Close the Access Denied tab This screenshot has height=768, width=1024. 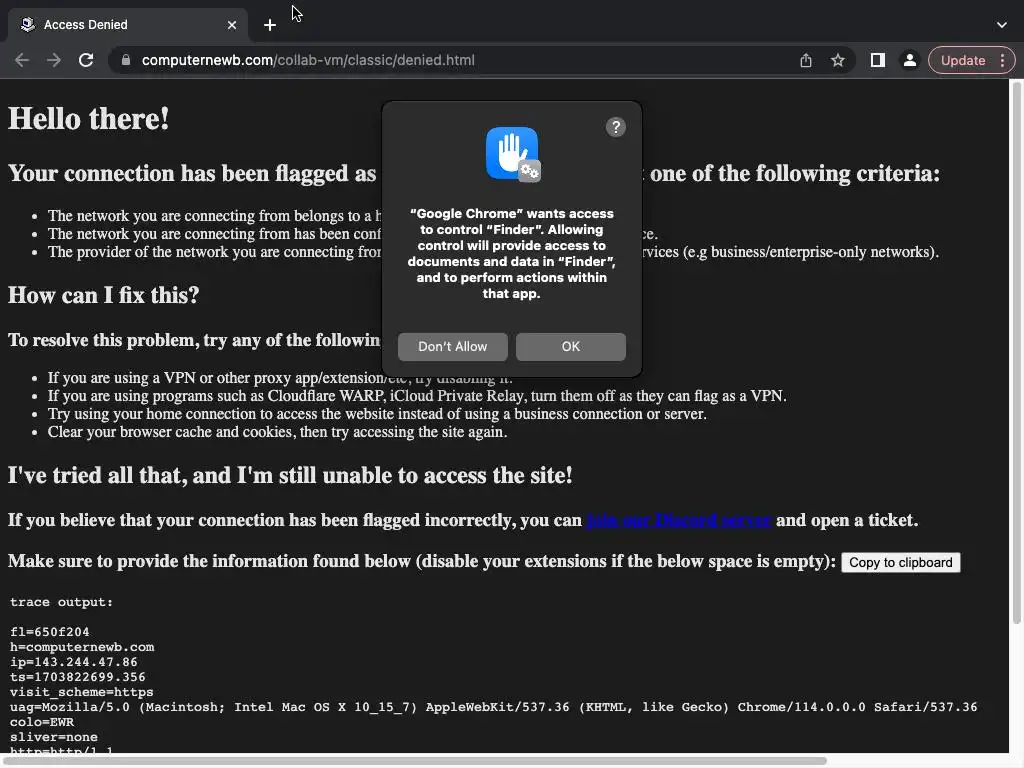coord(232,25)
